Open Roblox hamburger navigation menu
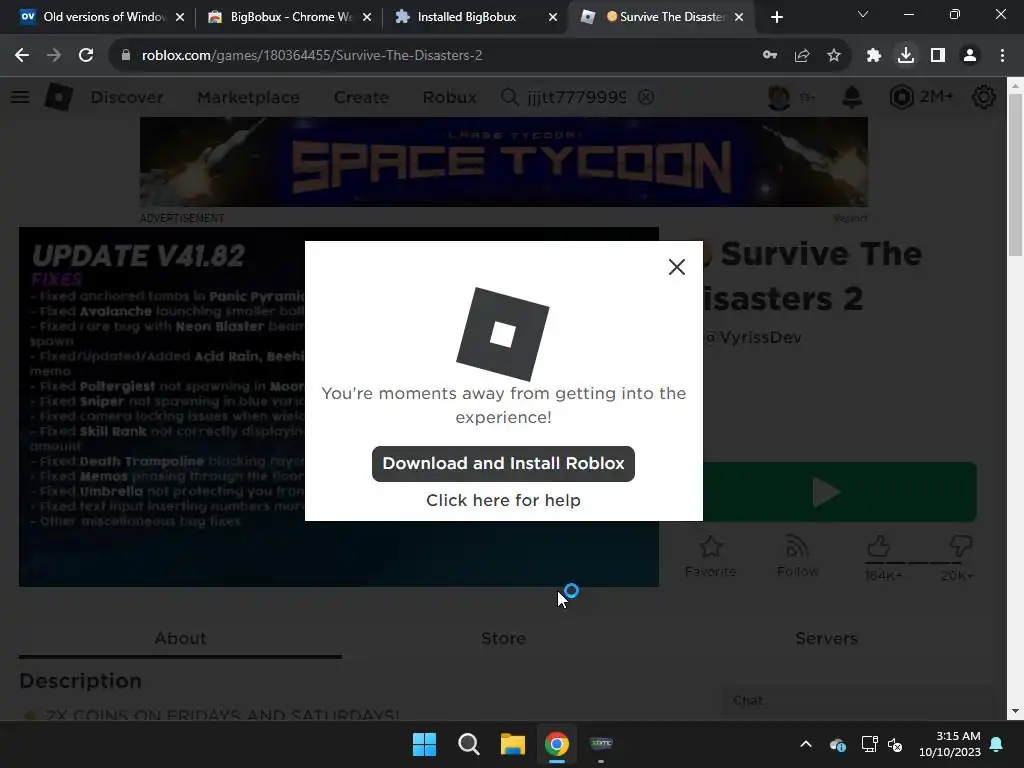Screen dimensions: 1024x768 click(20, 97)
